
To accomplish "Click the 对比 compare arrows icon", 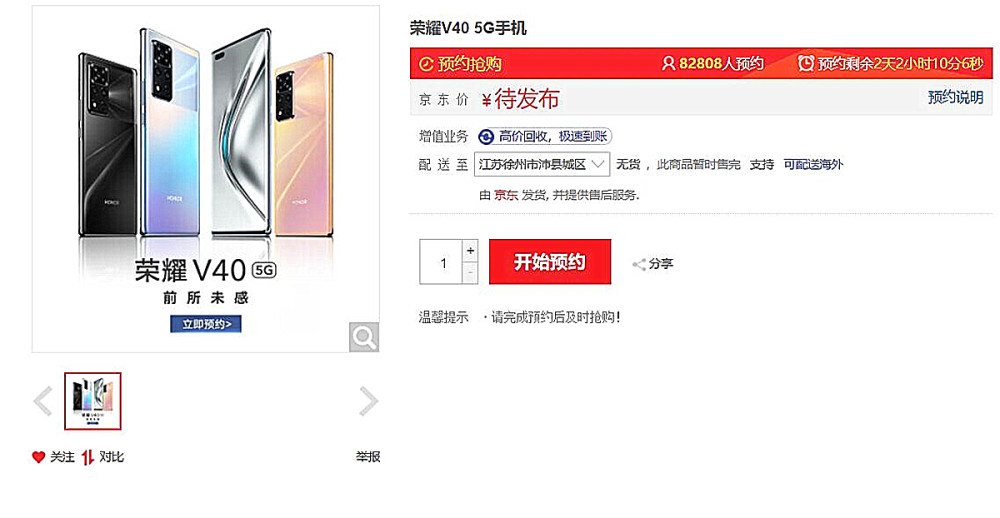I will [x=88, y=457].
